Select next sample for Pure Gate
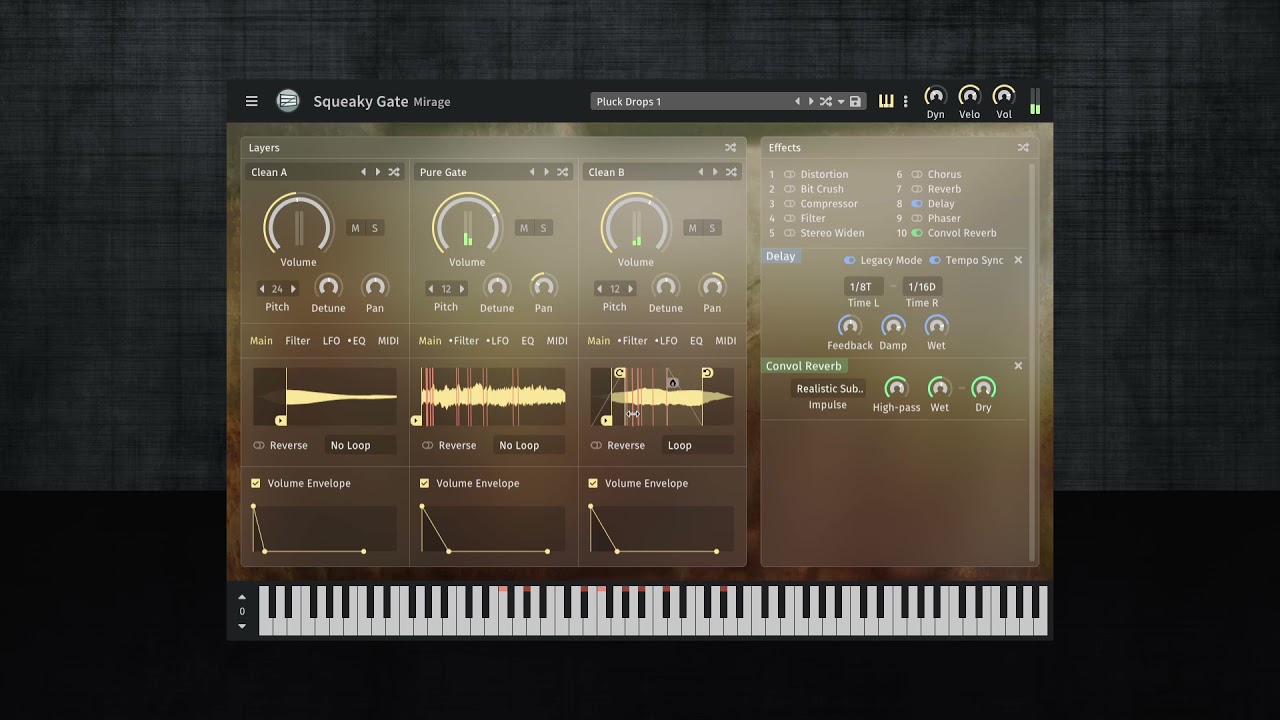The height and width of the screenshot is (720, 1280). (546, 172)
